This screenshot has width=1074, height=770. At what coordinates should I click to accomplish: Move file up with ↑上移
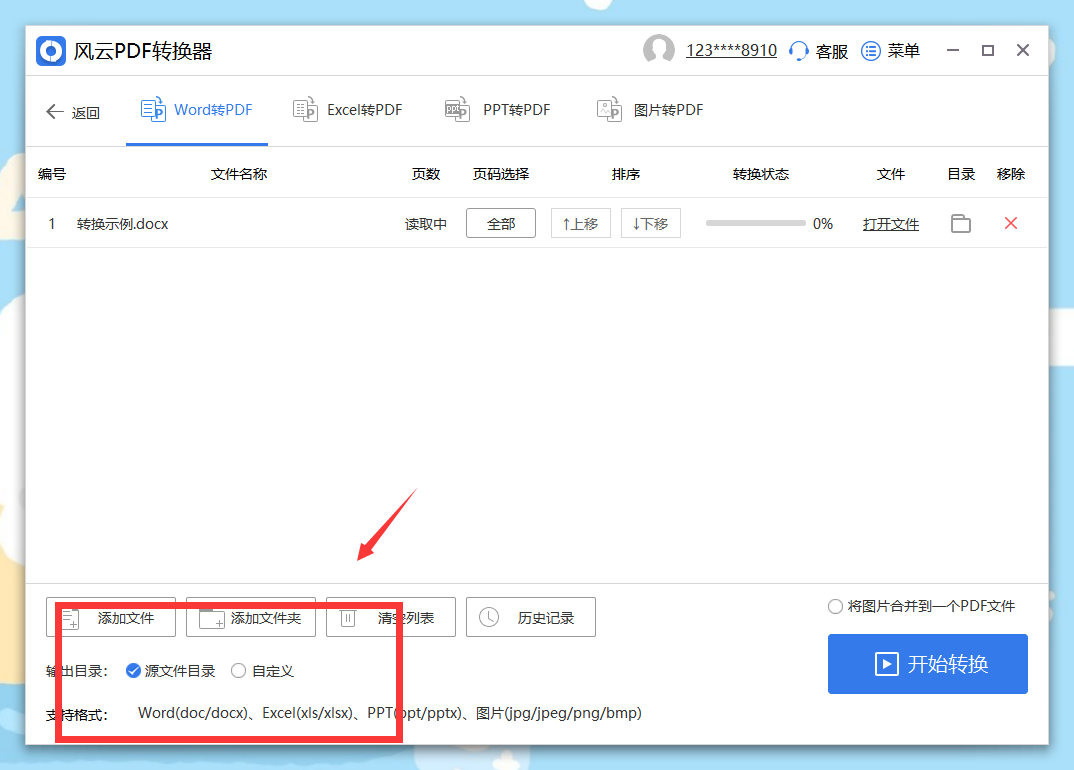(580, 223)
